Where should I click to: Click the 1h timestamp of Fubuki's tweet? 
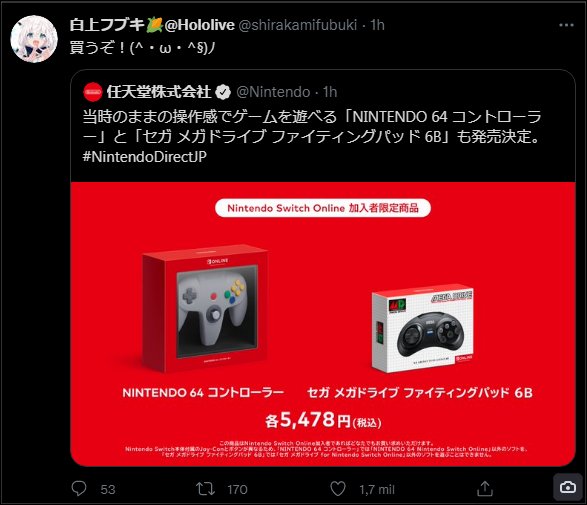(x=377, y=25)
